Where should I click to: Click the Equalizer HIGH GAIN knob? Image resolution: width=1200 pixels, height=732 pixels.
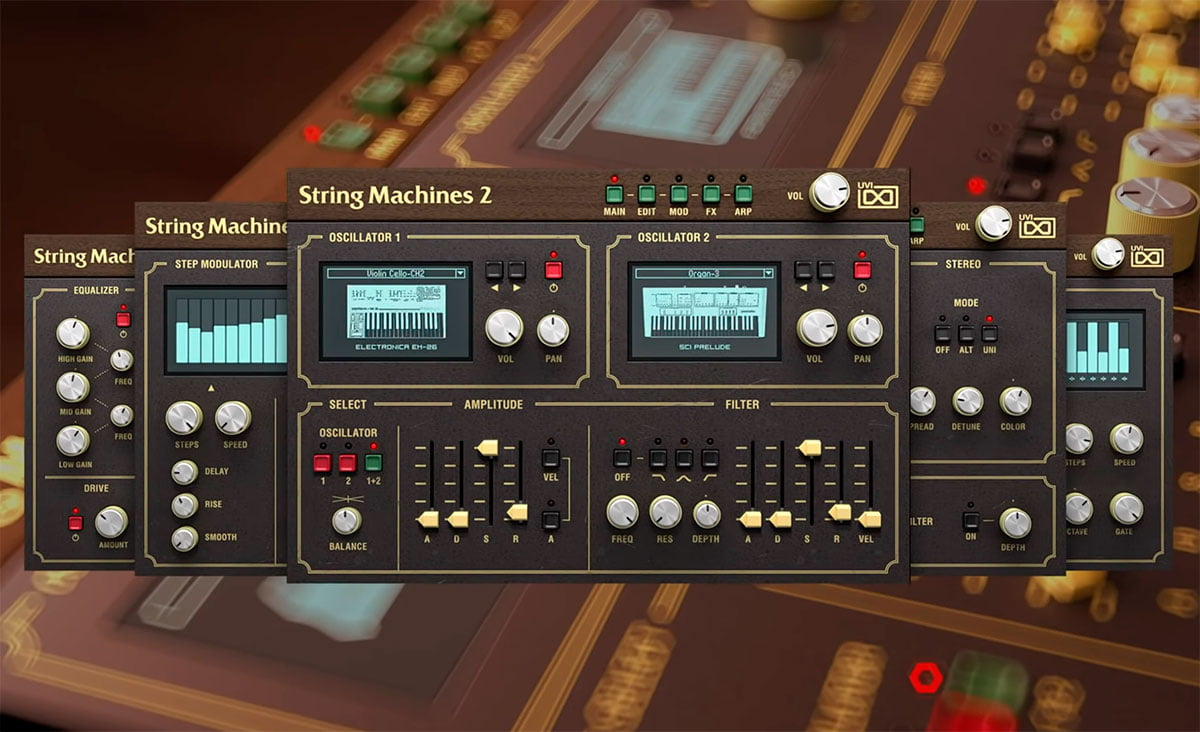tap(73, 334)
